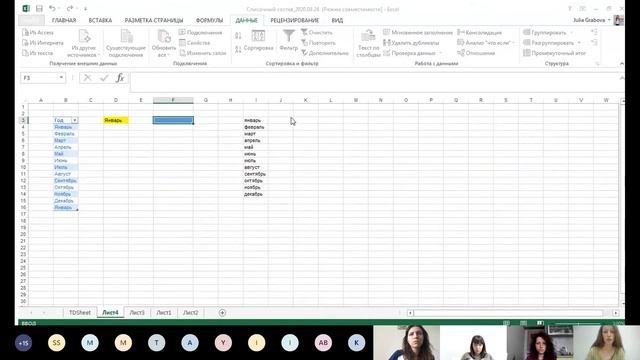Image resolution: width=640 pixels, height=360 pixels.
Task: Click the Консолидация icon
Action: (x=460, y=32)
